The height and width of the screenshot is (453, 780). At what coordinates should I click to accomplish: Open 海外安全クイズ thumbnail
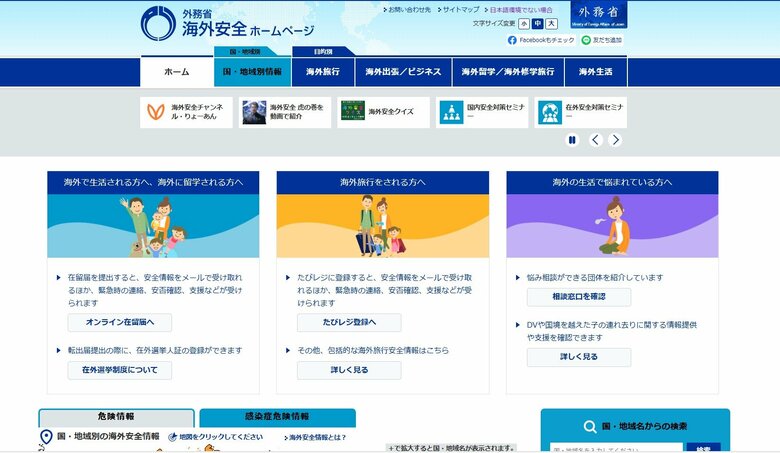click(x=353, y=110)
